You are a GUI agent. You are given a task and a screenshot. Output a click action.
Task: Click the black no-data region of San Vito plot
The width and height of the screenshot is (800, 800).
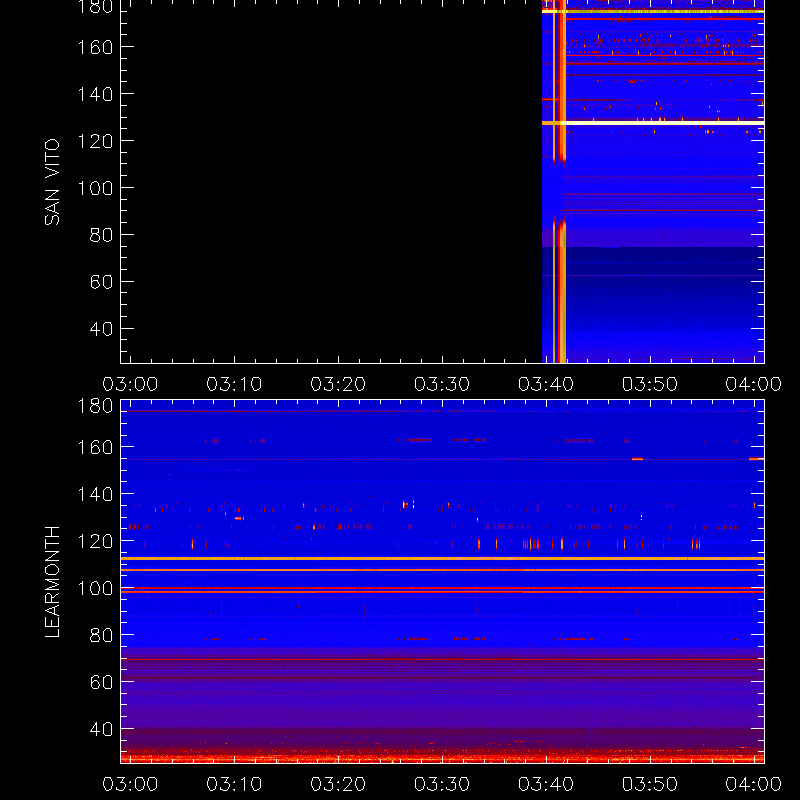click(x=331, y=182)
